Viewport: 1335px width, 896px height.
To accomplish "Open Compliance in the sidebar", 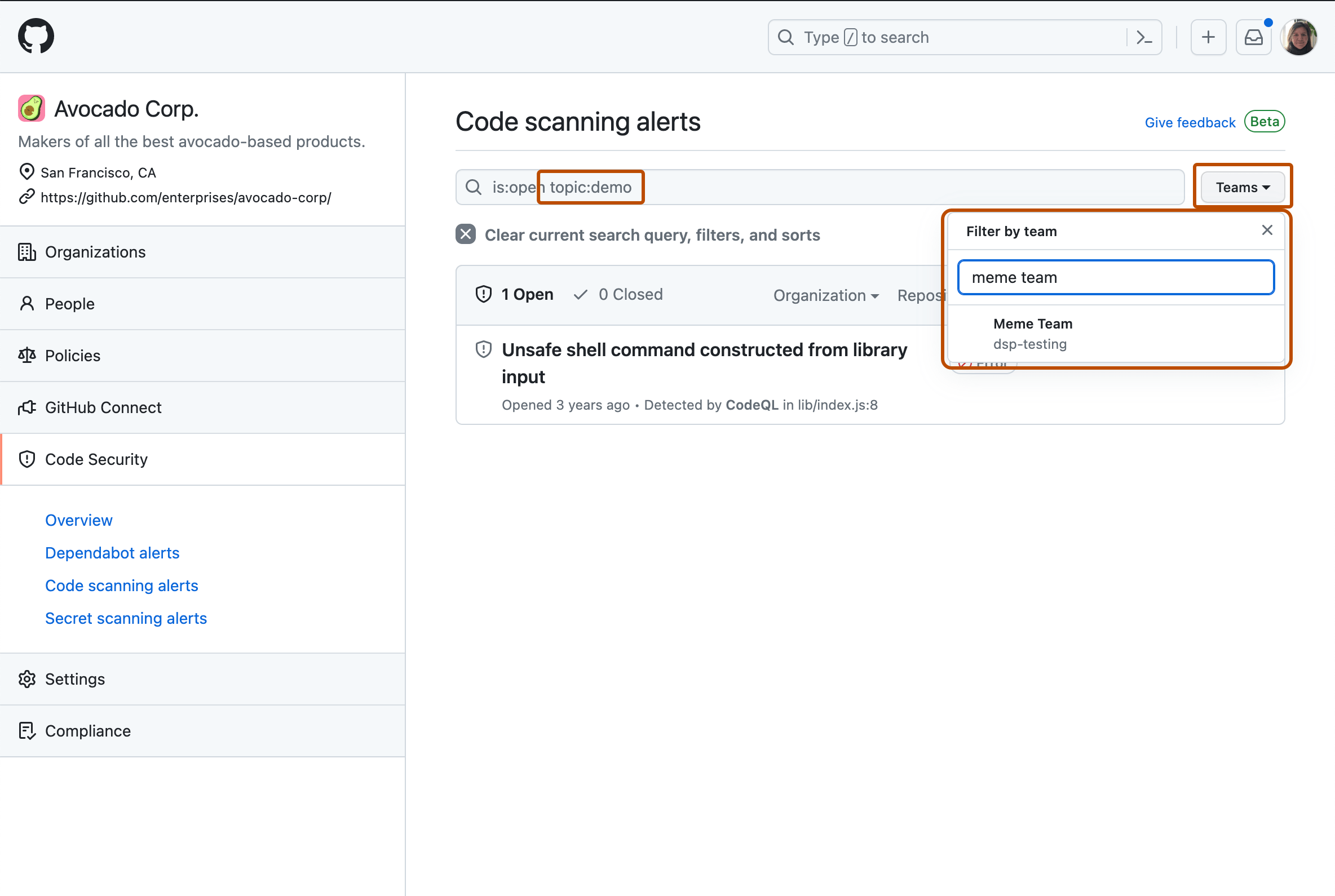I will pyautogui.click(x=202, y=731).
